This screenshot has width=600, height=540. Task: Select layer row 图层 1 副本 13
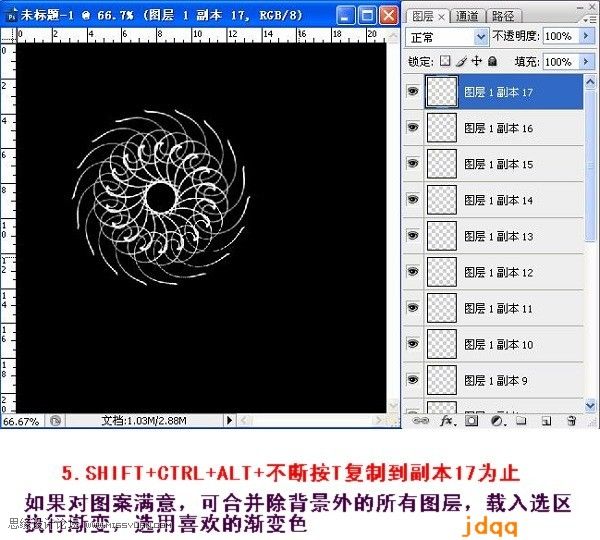pos(493,236)
